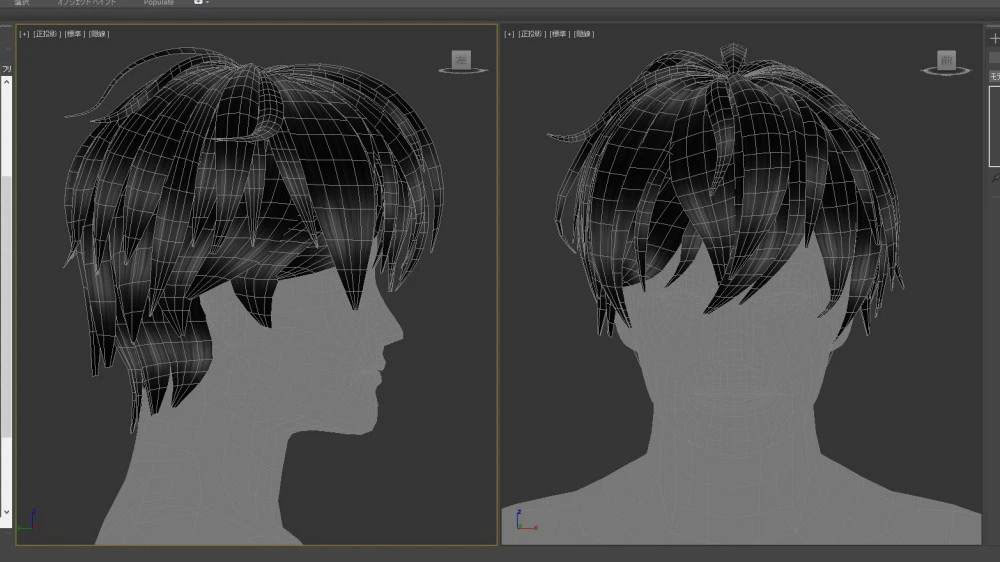
Task: Click the scroll down arrow on left panel
Action: pos(6,512)
